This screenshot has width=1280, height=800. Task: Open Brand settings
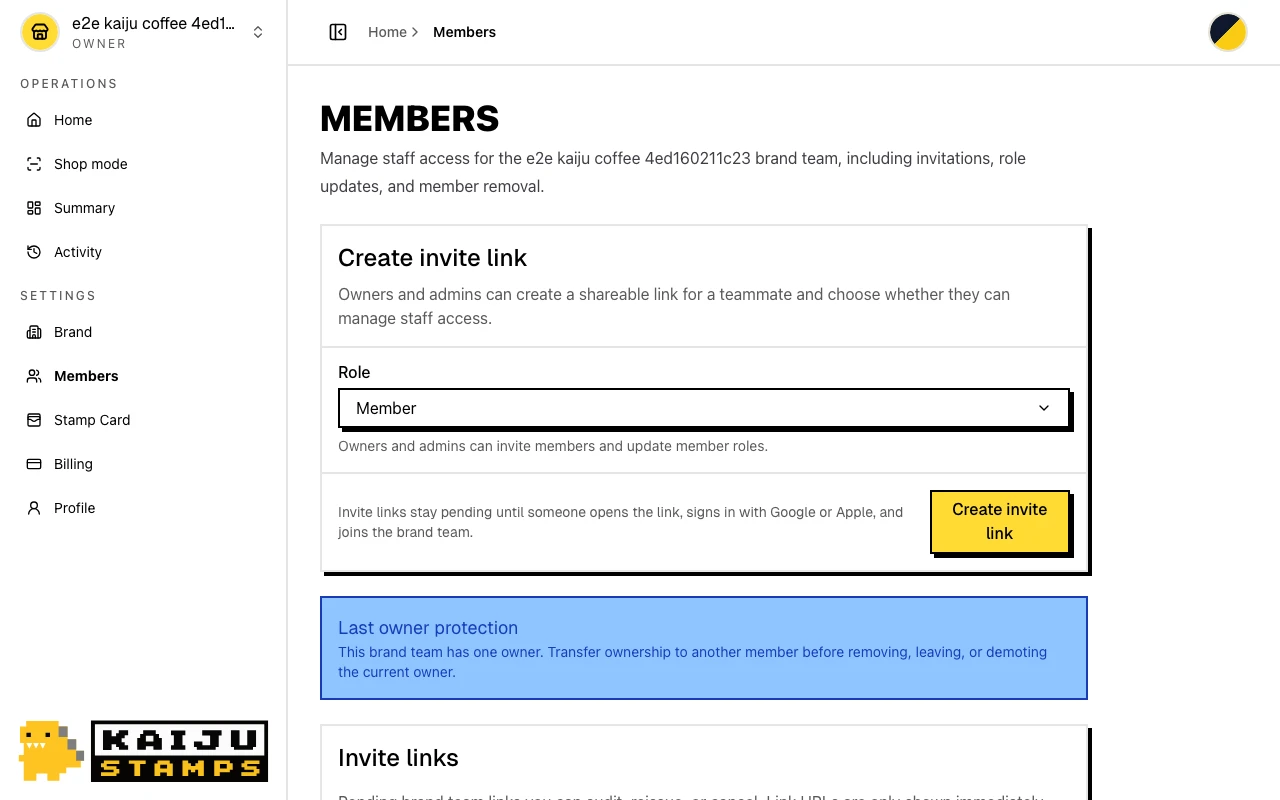(143, 332)
